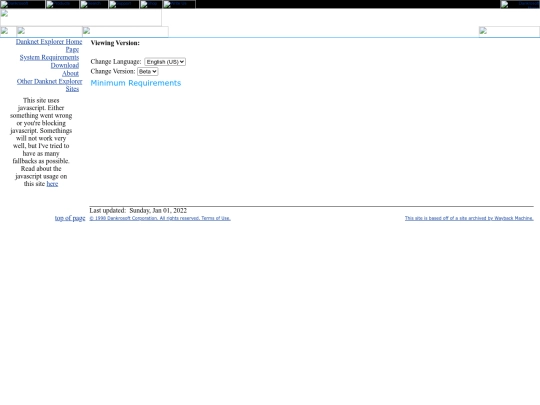
Task: Open the Search item in black bar
Action: 94,4
